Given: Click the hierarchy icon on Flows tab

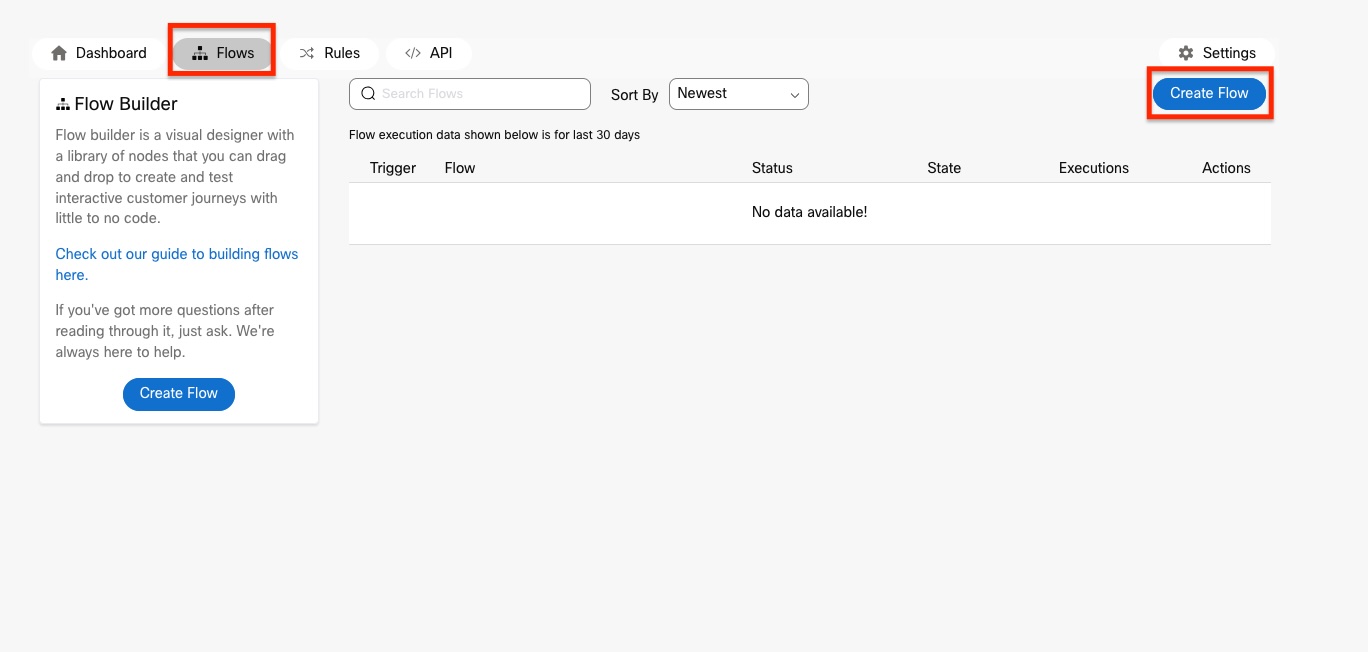Looking at the screenshot, I should tap(200, 53).
